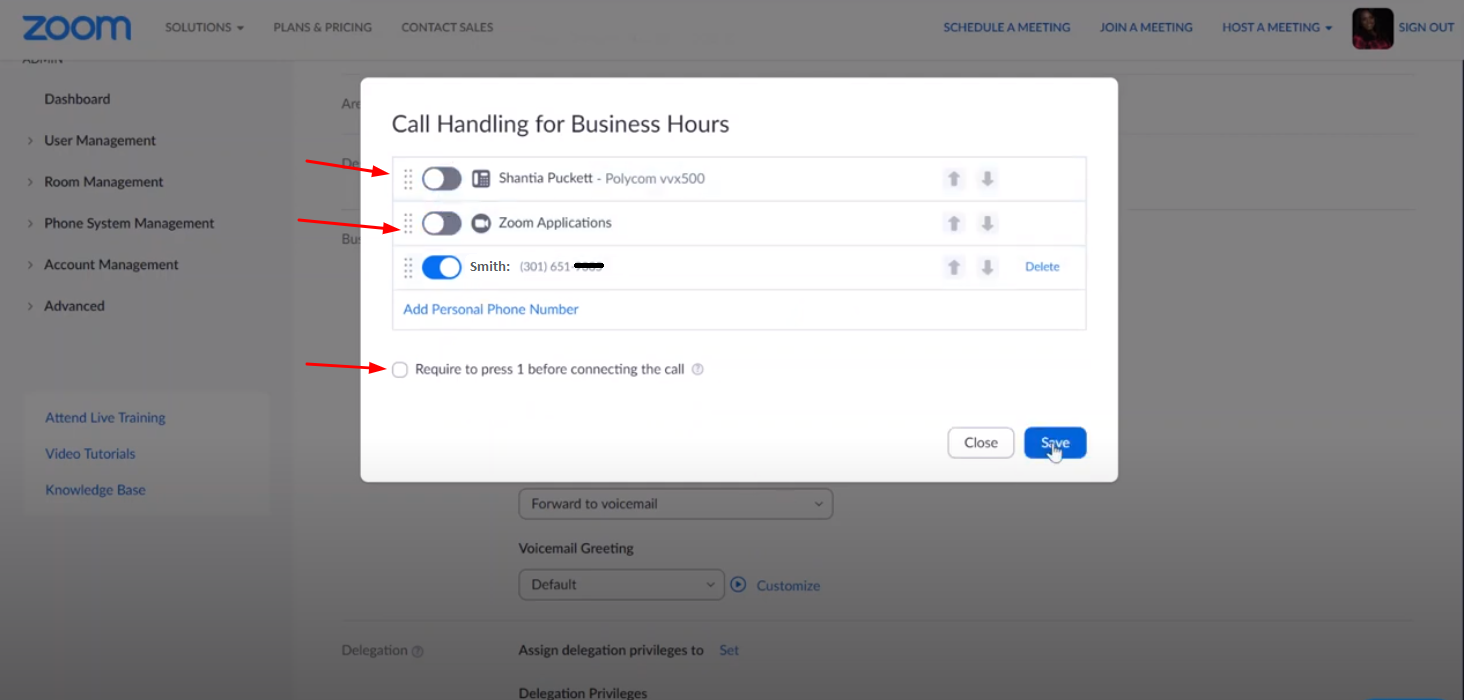
Task: Click Schedule a Meeting
Action: click(x=1007, y=27)
